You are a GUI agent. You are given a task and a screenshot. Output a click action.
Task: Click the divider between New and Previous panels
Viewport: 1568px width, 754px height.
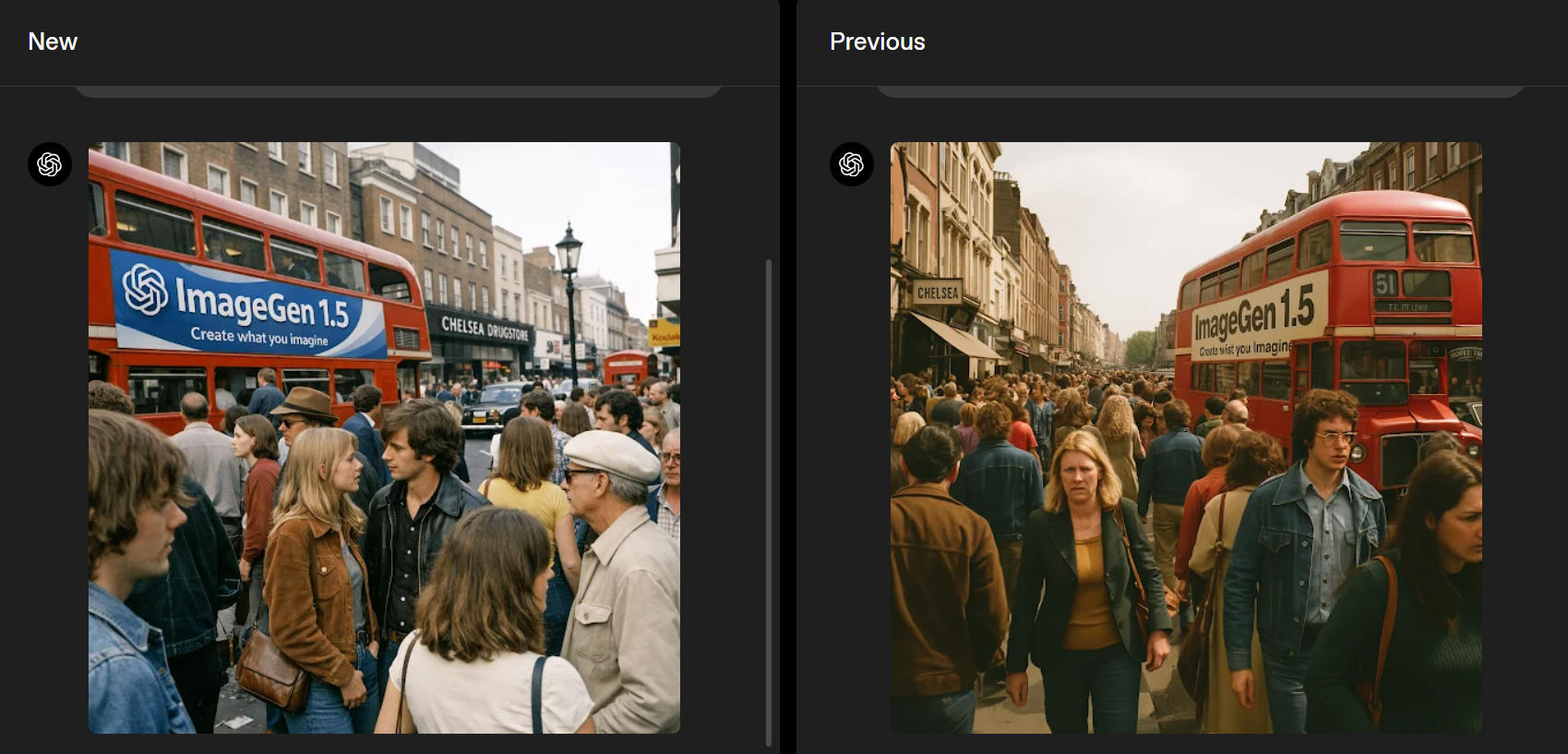coord(787,377)
